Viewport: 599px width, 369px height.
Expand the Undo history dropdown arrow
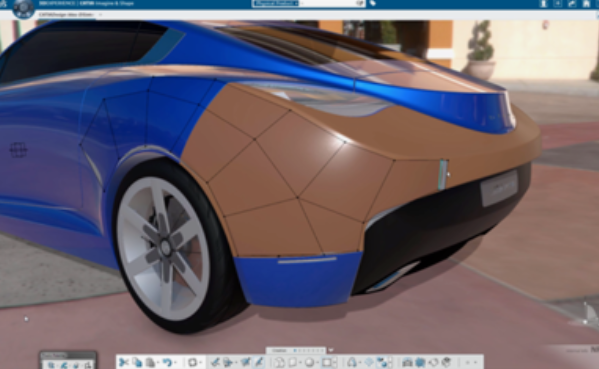tap(175, 362)
